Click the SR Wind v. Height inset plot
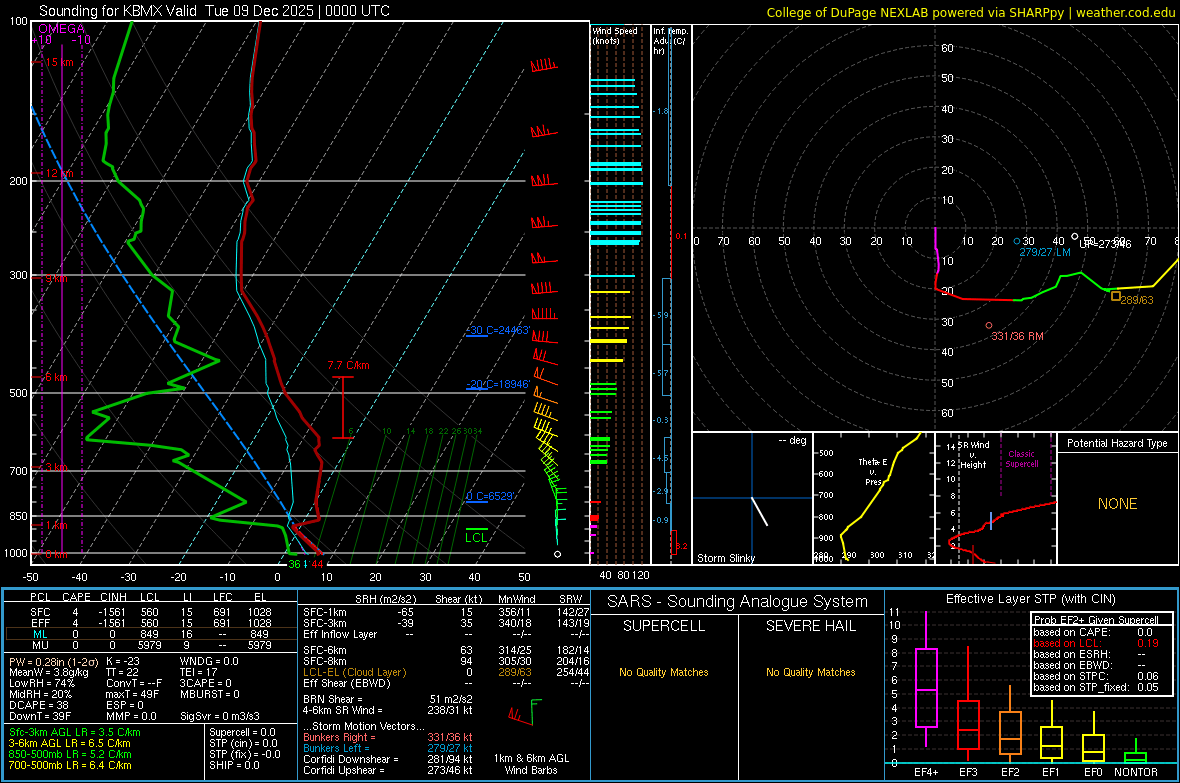 click(x=996, y=498)
